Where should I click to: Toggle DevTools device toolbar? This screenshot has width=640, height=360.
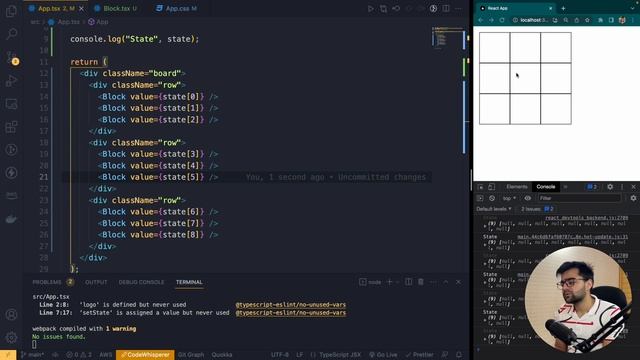(491, 187)
